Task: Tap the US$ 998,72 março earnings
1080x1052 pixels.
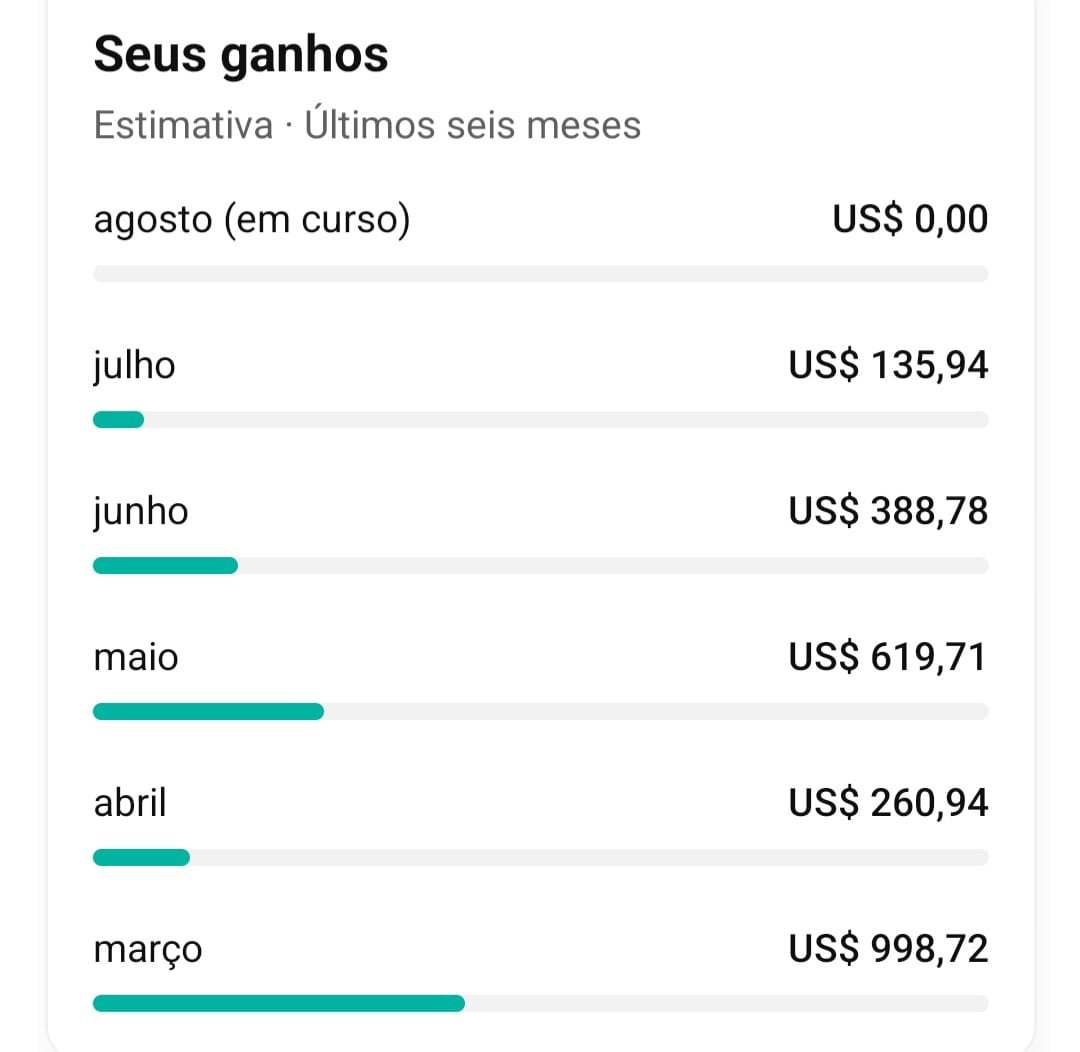Action: click(x=888, y=949)
